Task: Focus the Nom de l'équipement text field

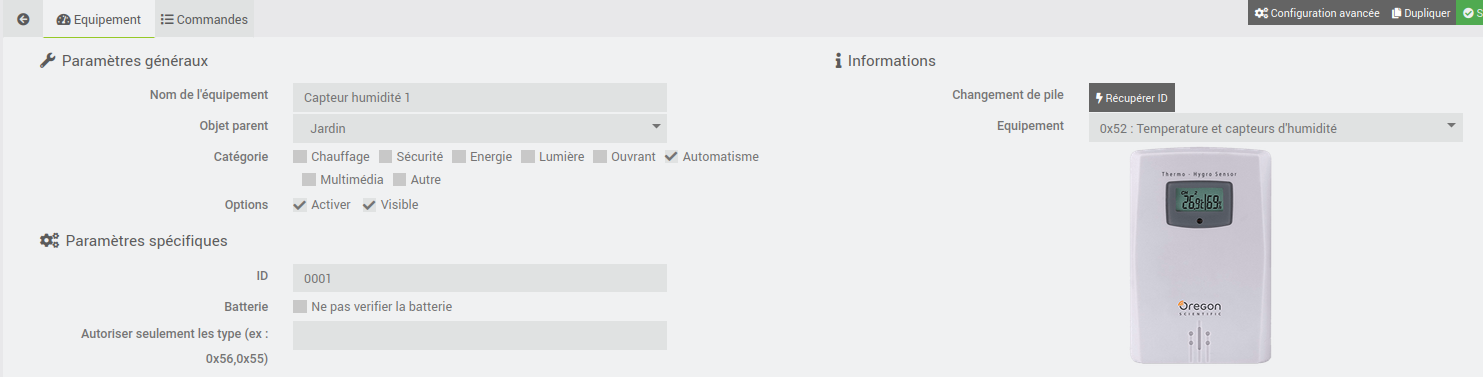Action: (480, 97)
